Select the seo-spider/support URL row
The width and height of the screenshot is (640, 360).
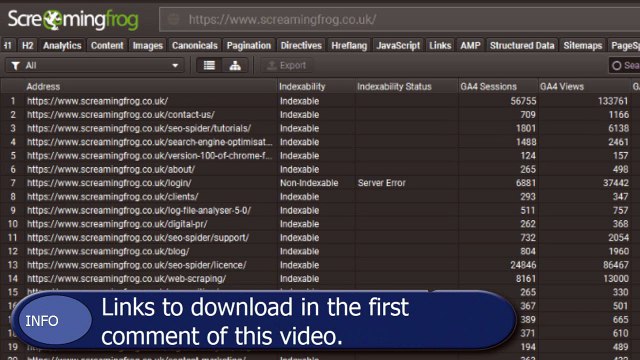pos(138,238)
